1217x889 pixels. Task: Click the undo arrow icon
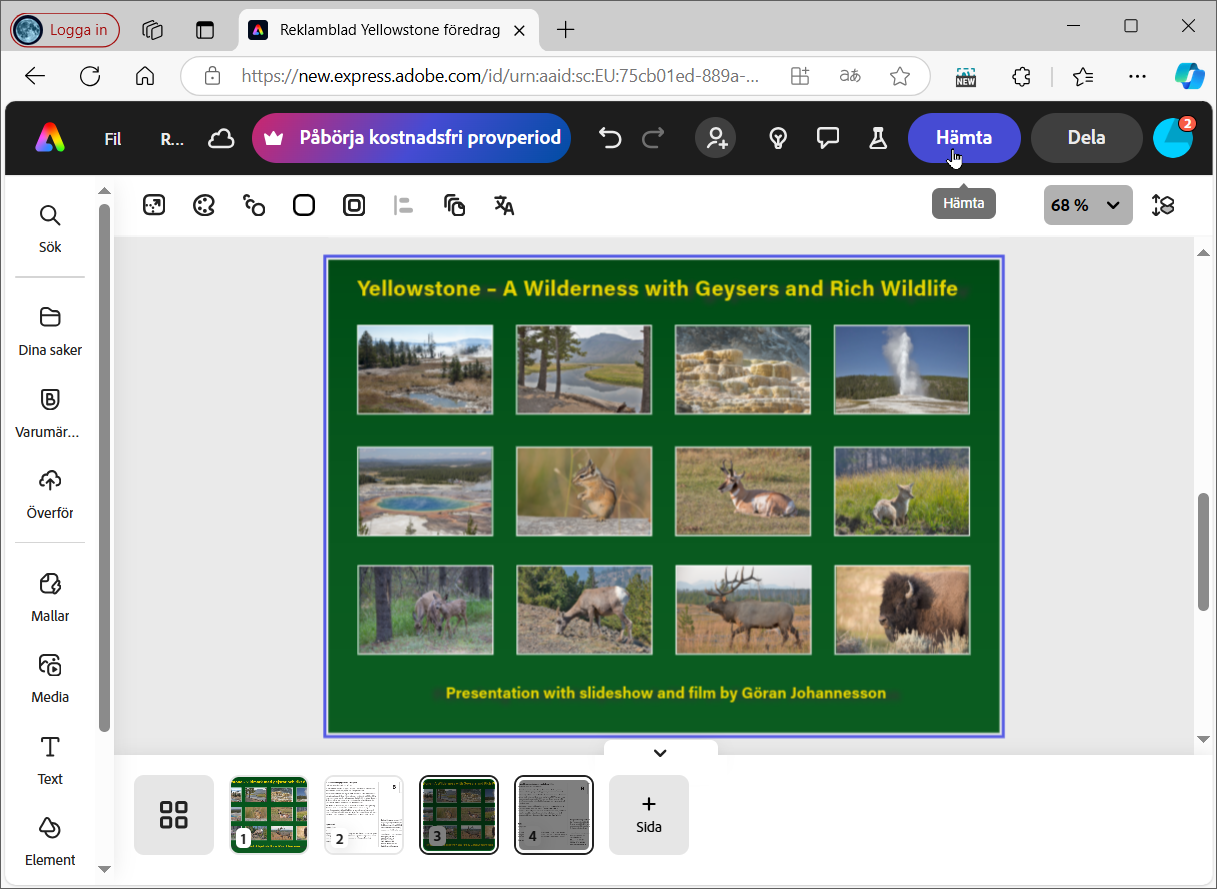(x=610, y=138)
